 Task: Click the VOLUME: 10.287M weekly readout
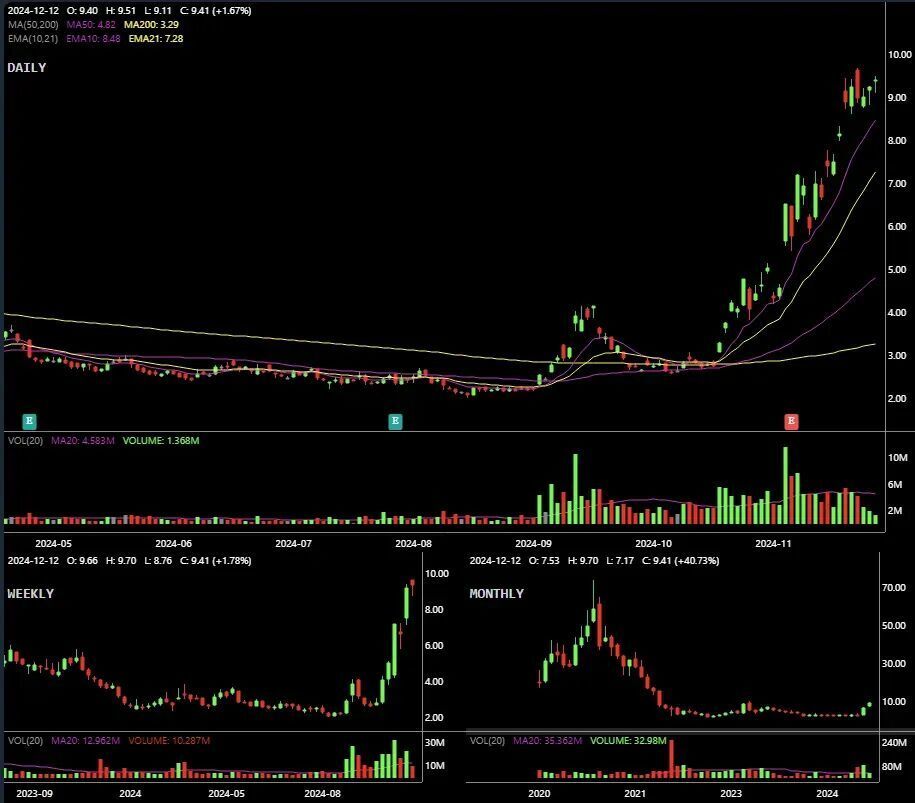click(169, 741)
